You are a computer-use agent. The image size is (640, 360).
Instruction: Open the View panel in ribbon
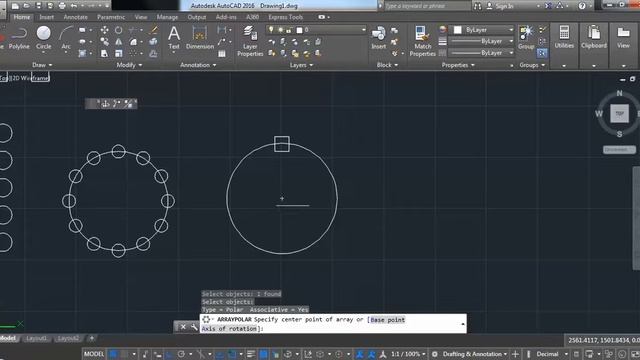coord(623,38)
